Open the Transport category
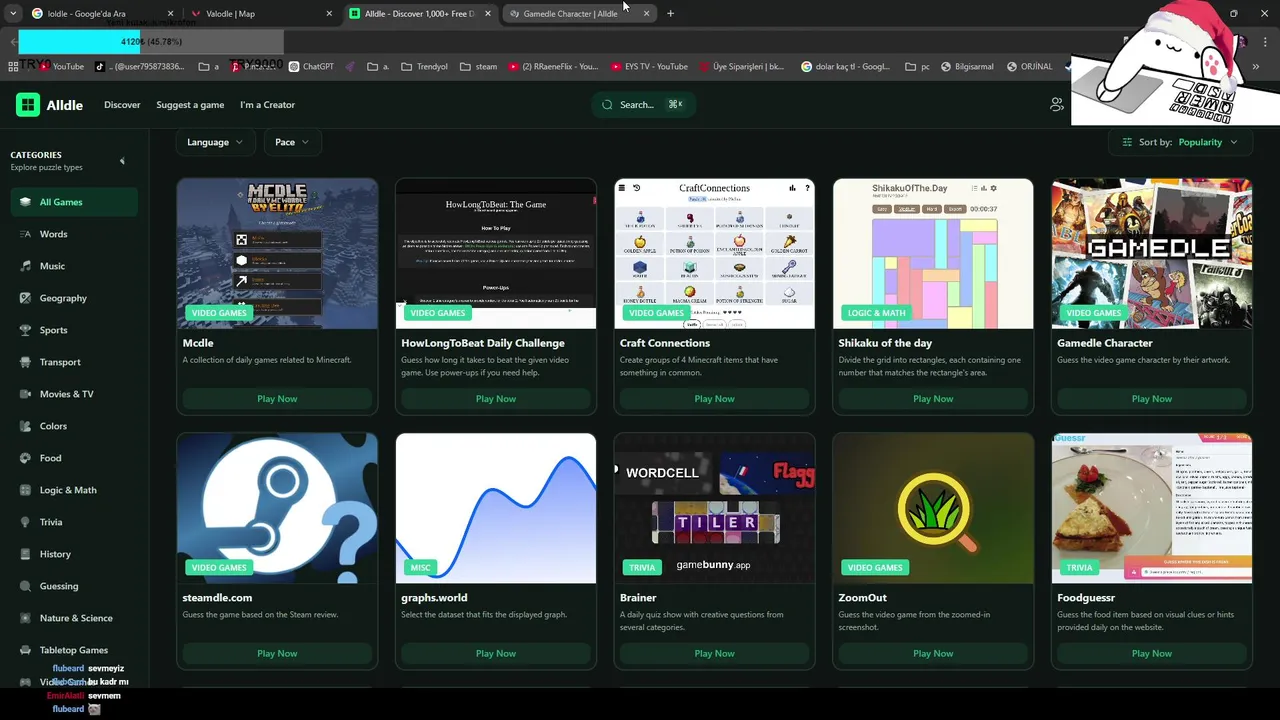Image resolution: width=1280 pixels, height=720 pixels. pyautogui.click(x=75, y=362)
